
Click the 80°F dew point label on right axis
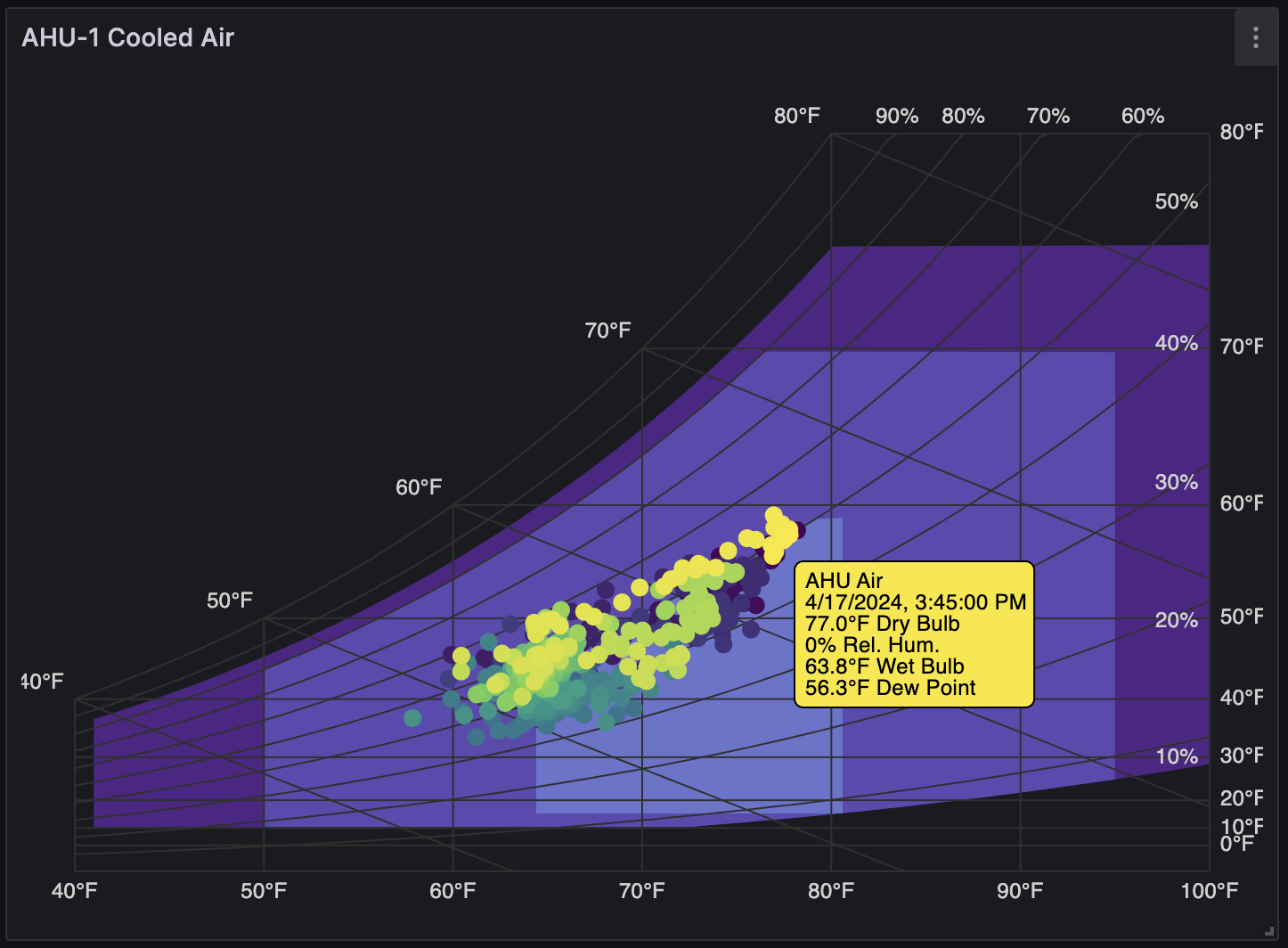click(1242, 132)
